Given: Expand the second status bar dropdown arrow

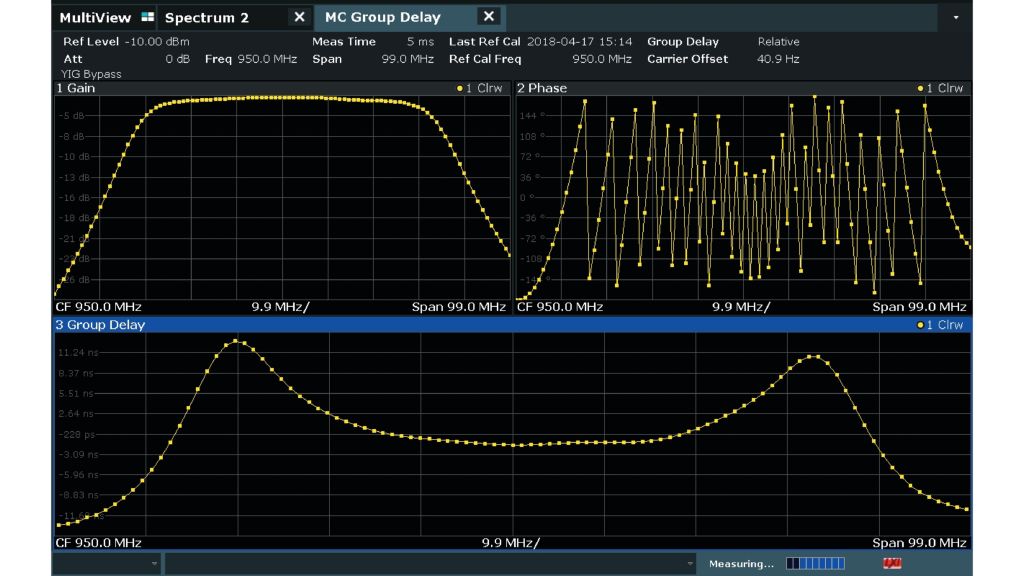Looking at the screenshot, I should (689, 565).
